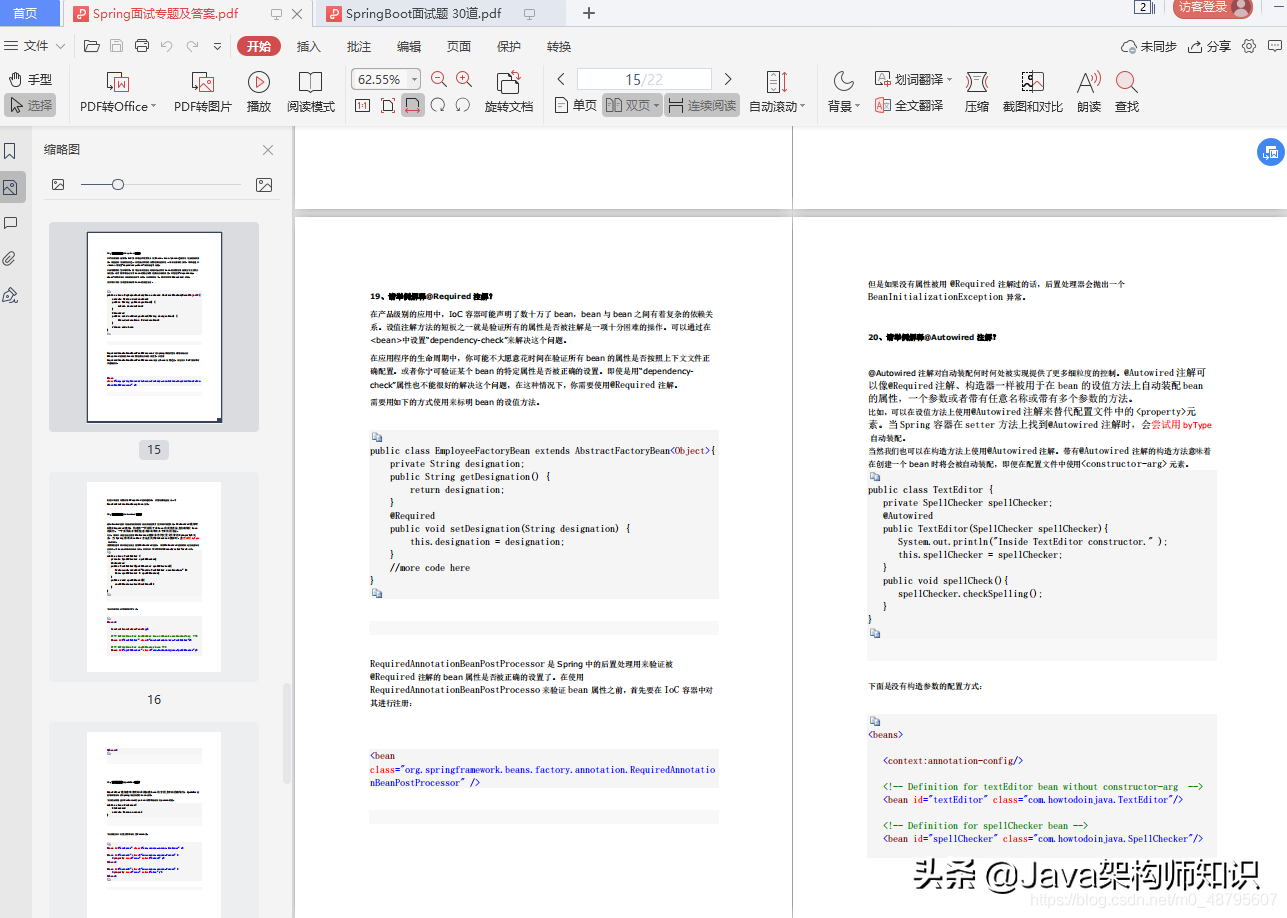Viewport: 1287px width, 918px height.
Task: Click 旋转文档 rotate document tool
Action: (509, 93)
